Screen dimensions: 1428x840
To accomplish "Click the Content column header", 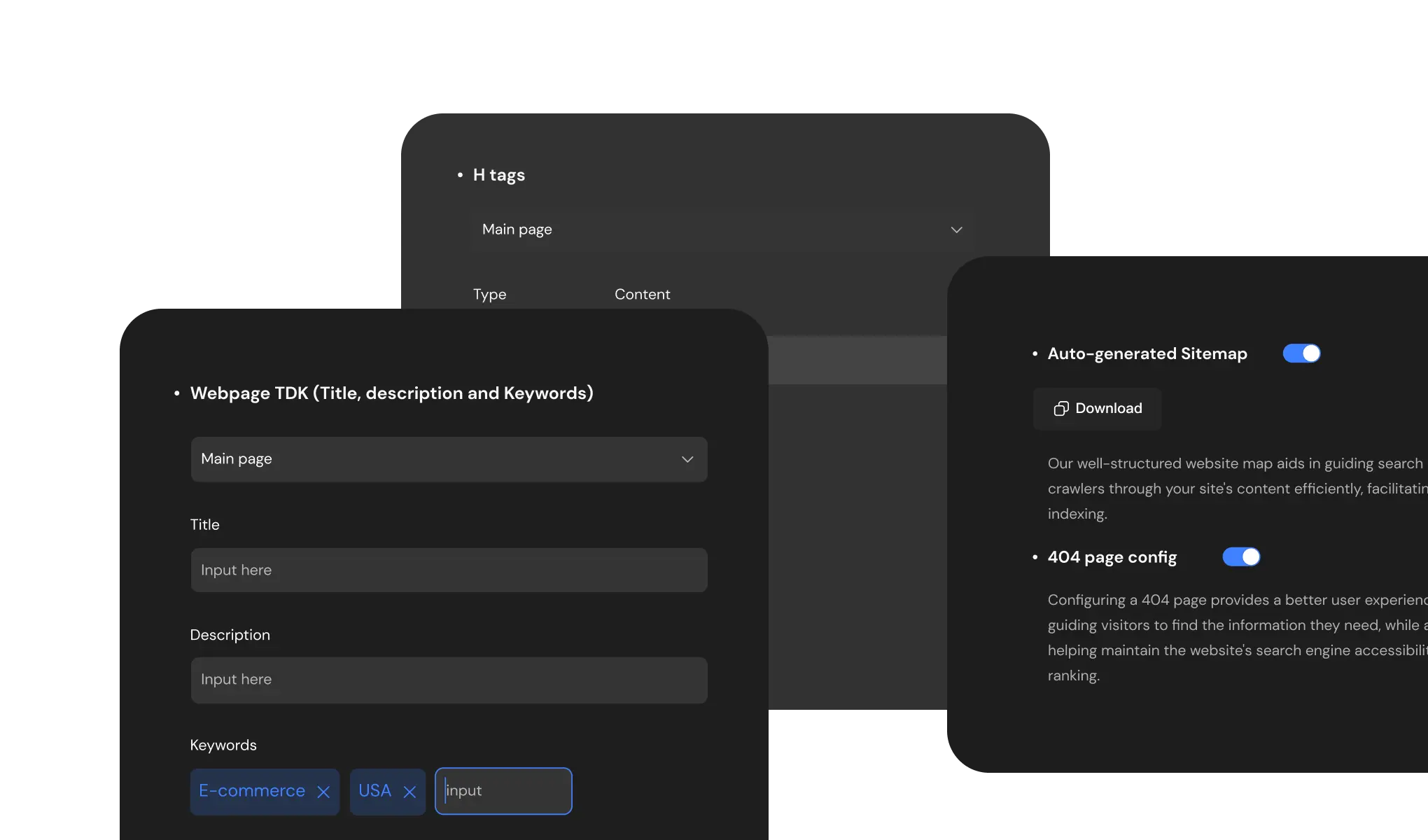I will [642, 295].
